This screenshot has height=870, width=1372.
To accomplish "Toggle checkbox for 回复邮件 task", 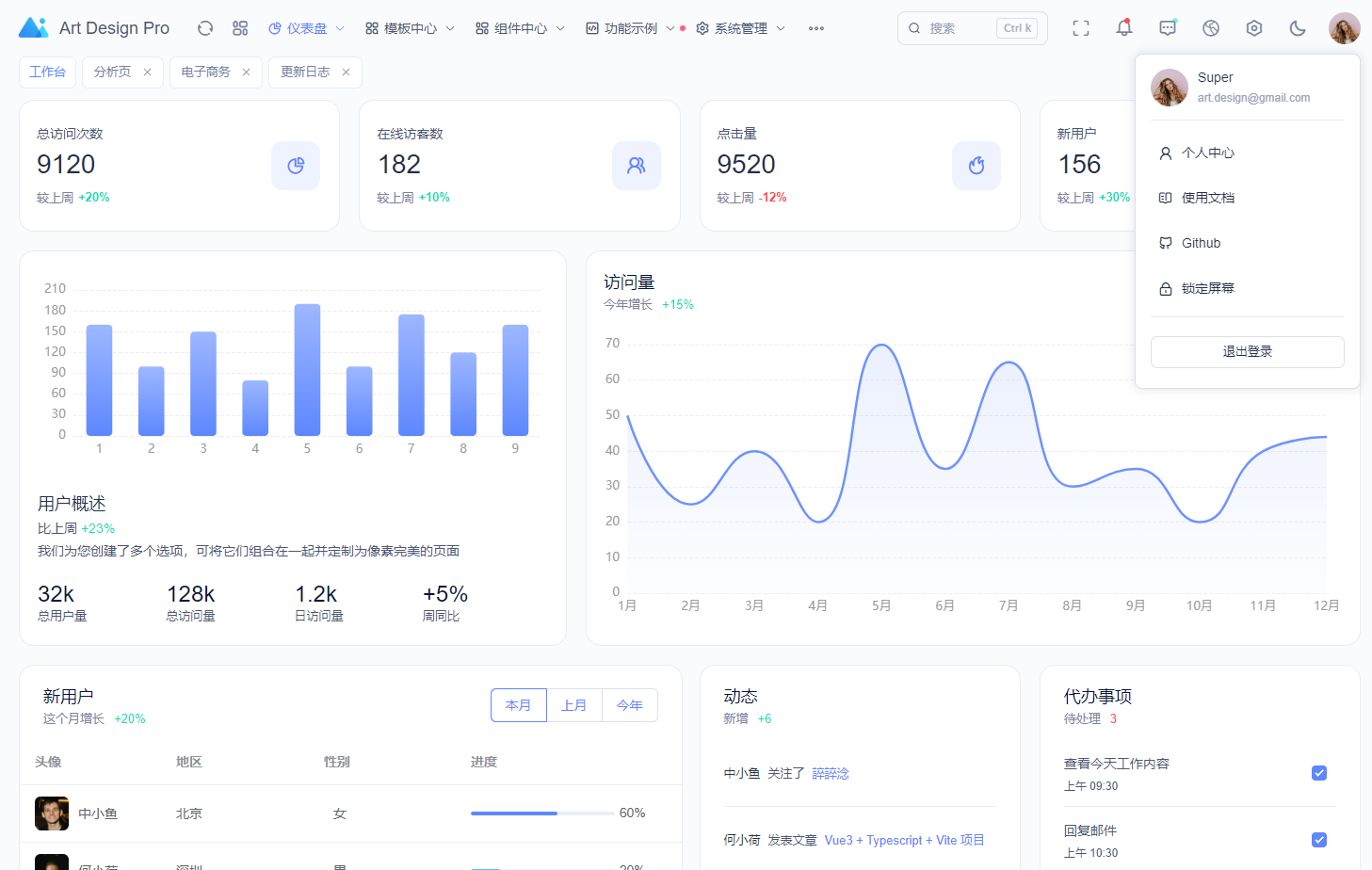I will [1319, 840].
